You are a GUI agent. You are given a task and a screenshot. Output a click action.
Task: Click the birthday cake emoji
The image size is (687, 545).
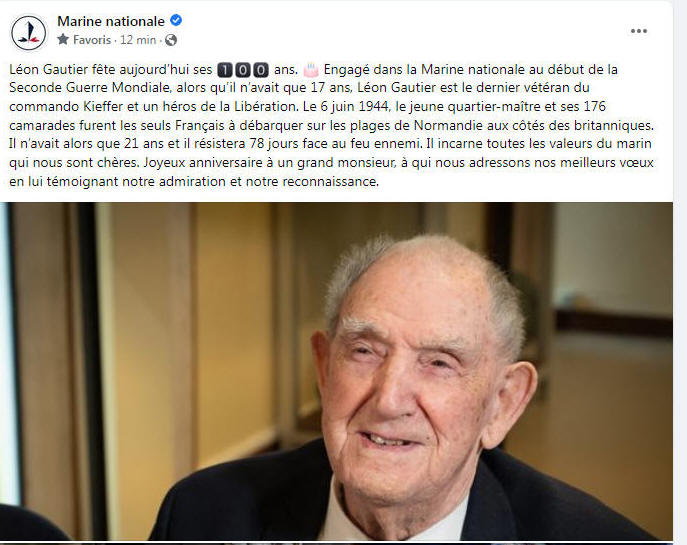[x=311, y=70]
